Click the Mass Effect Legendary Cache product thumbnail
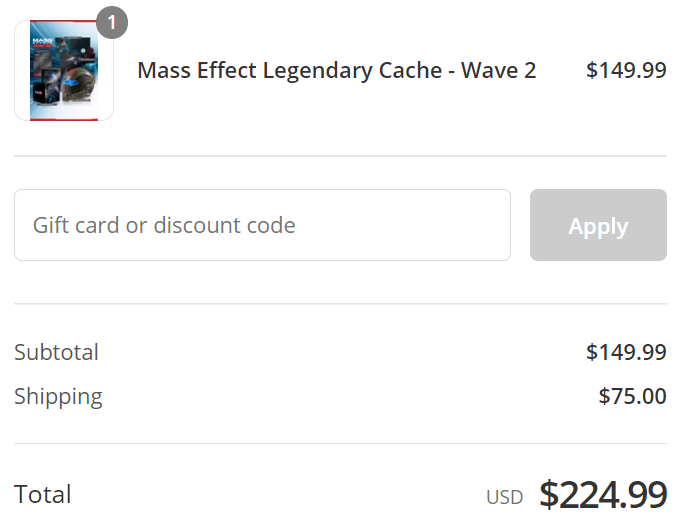This screenshot has height=528, width=692. click(x=64, y=71)
